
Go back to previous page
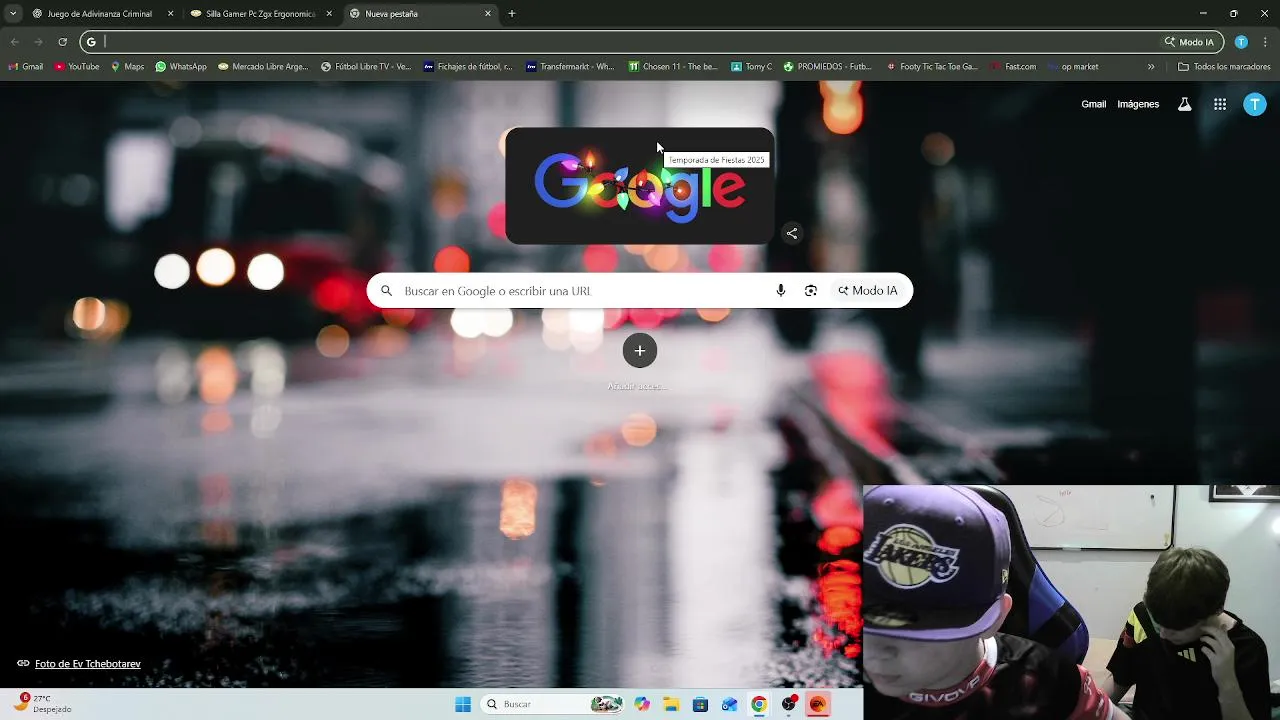click(x=14, y=42)
